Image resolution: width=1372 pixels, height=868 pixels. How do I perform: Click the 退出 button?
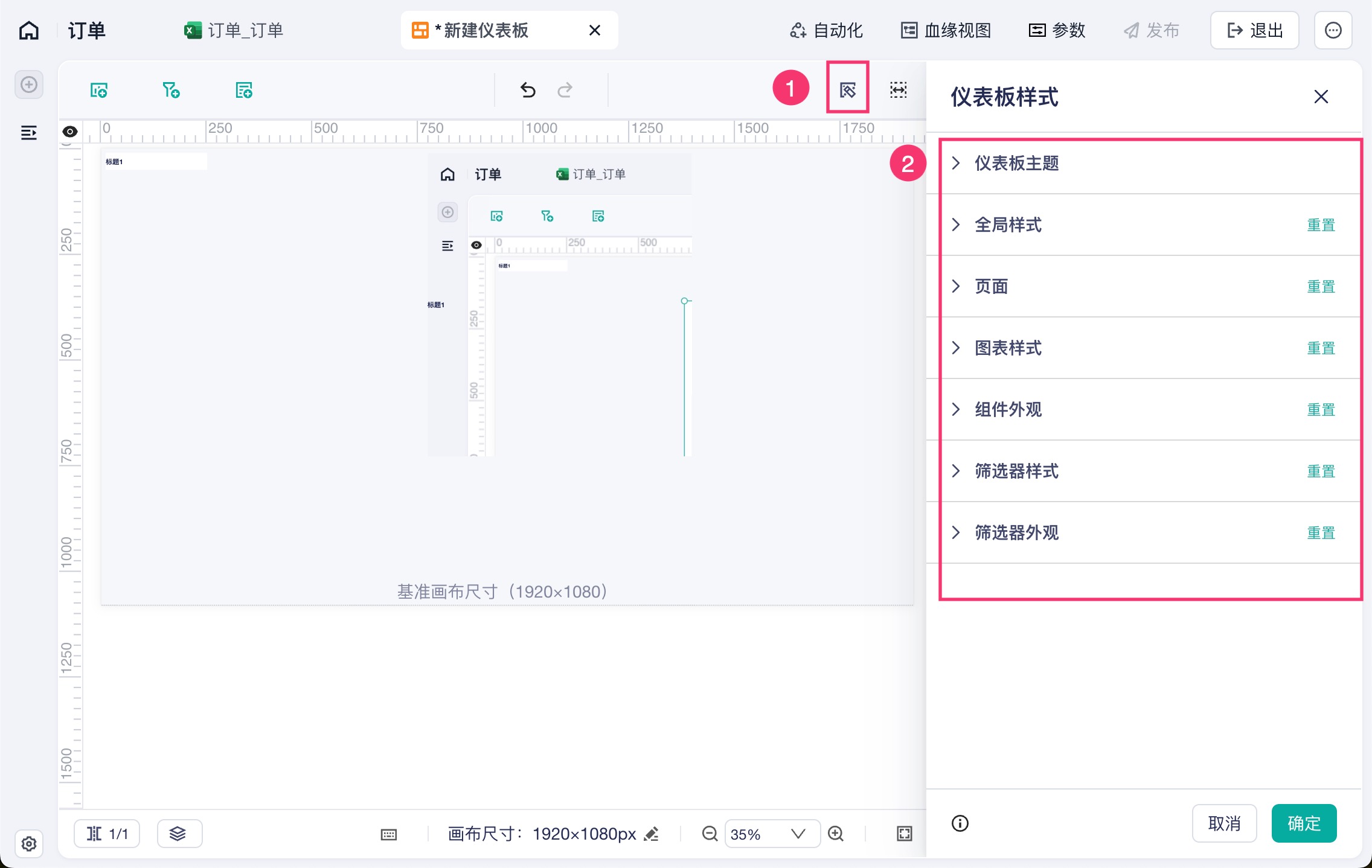1255,30
